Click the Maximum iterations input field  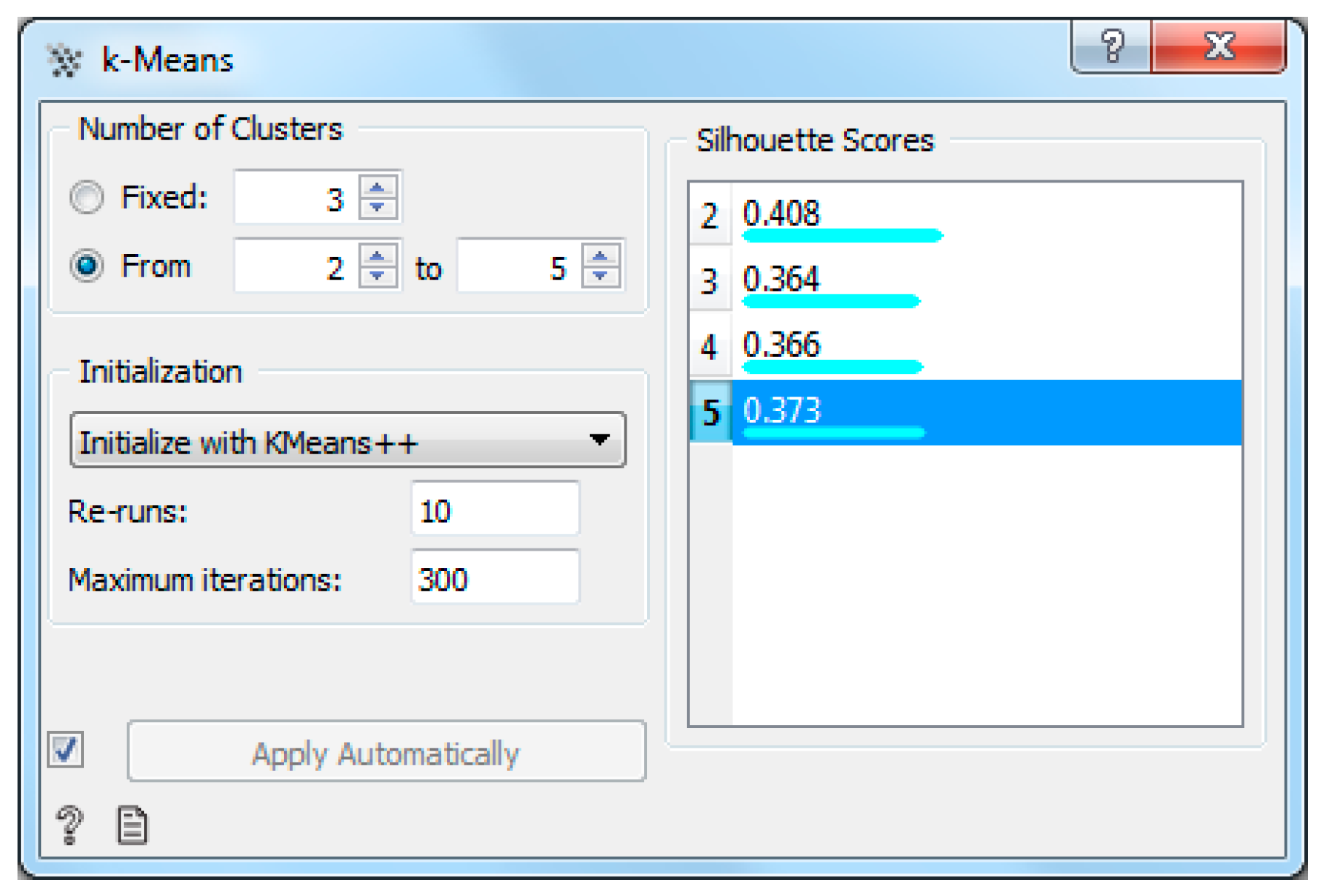[x=495, y=578]
